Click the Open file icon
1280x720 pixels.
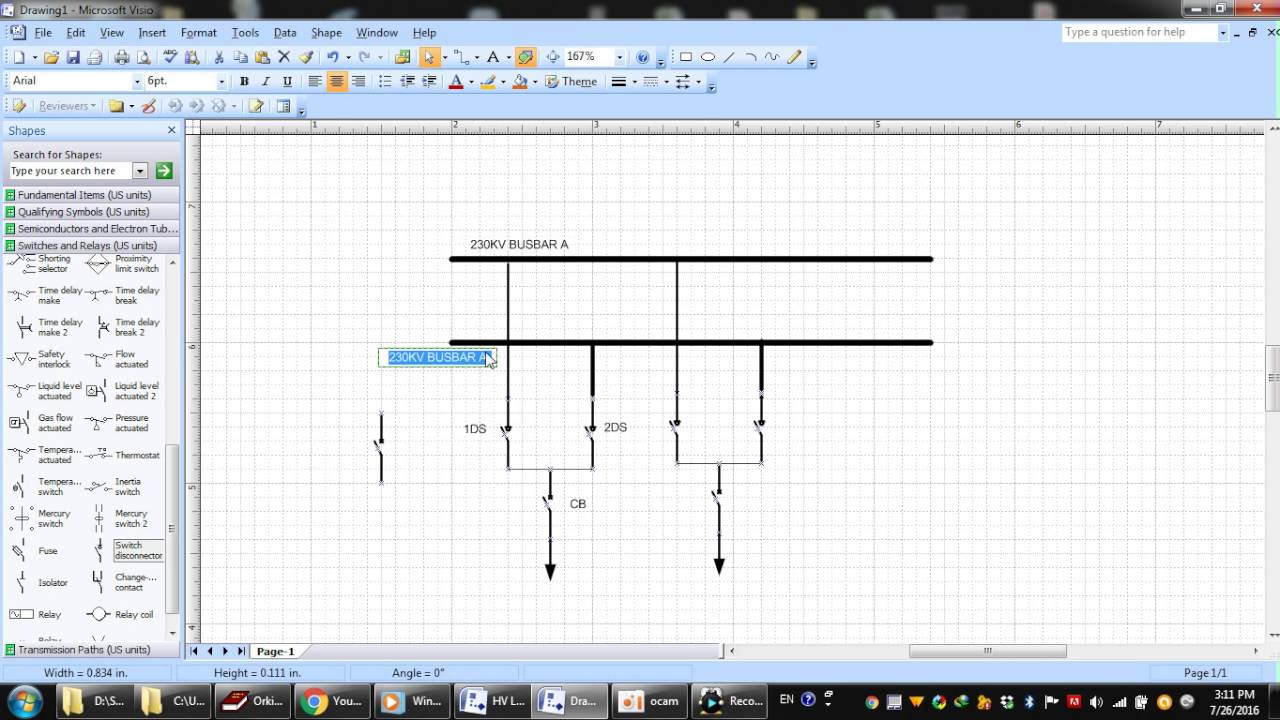51,57
